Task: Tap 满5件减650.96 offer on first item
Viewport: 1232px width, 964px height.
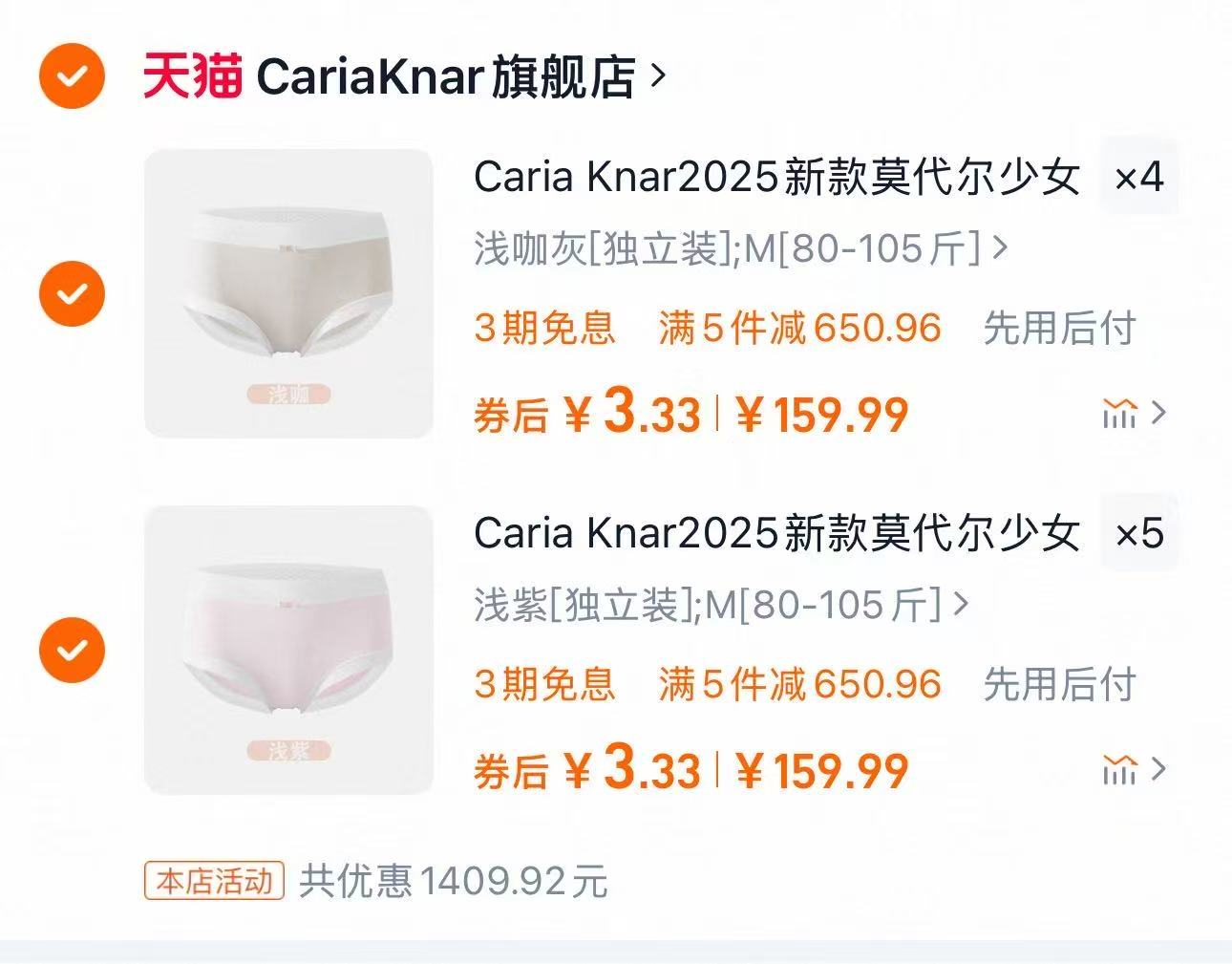Action: coord(800,329)
